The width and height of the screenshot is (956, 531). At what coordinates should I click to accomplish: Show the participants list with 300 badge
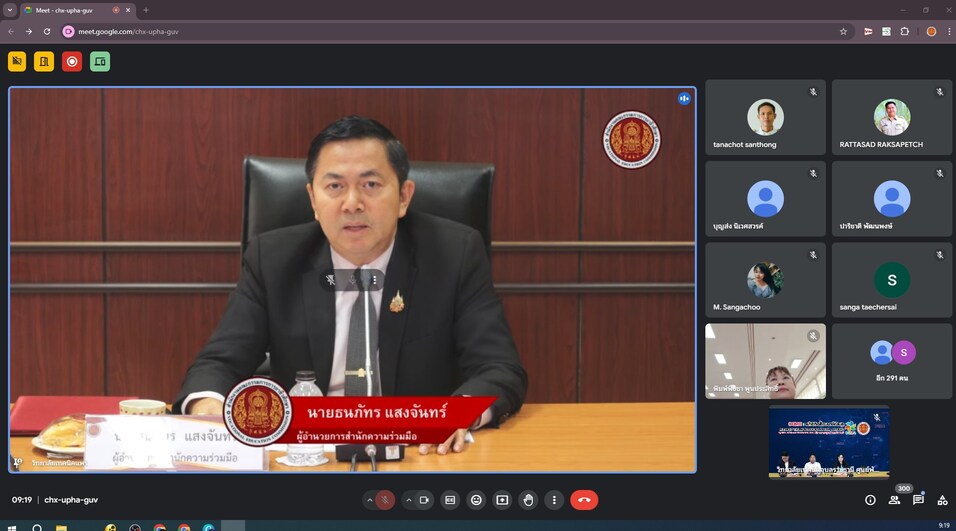coord(894,500)
